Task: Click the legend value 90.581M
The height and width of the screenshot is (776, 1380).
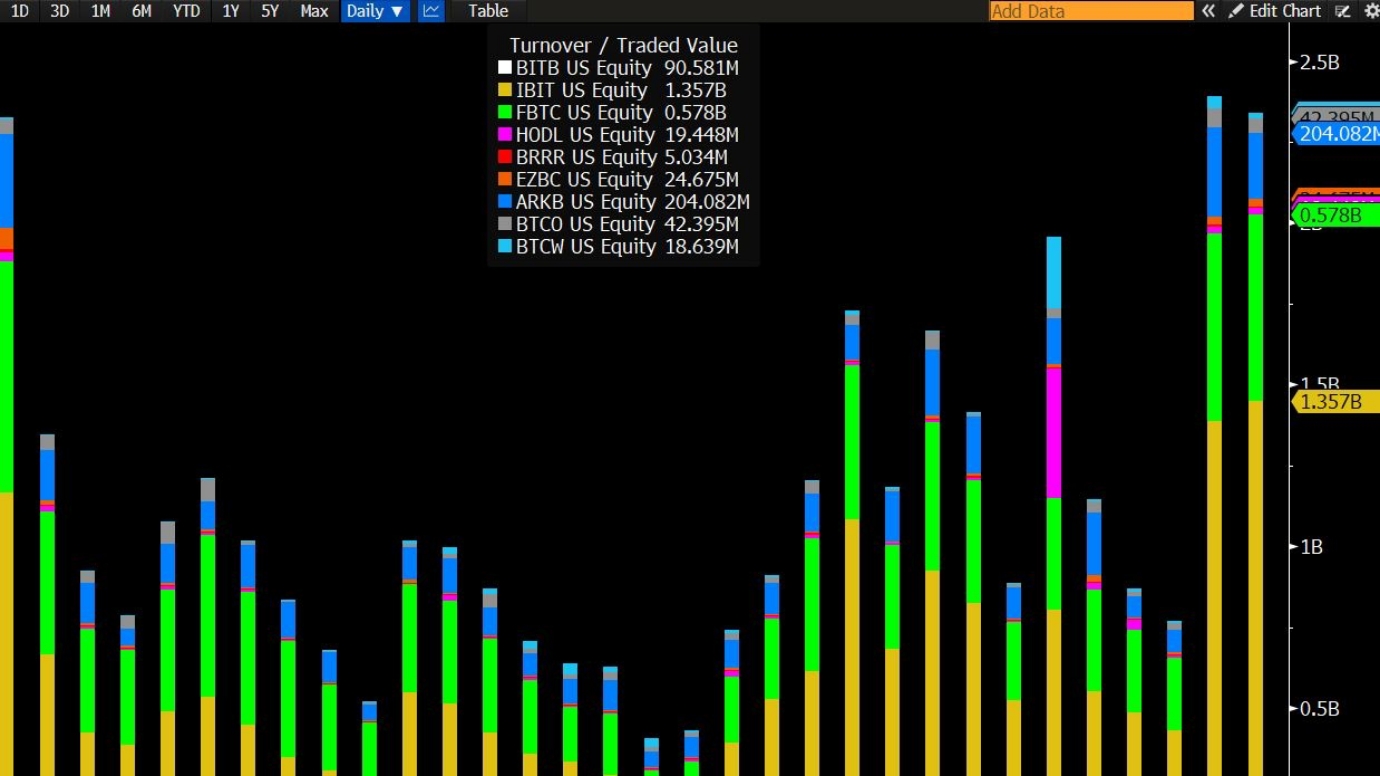Action: (702, 68)
